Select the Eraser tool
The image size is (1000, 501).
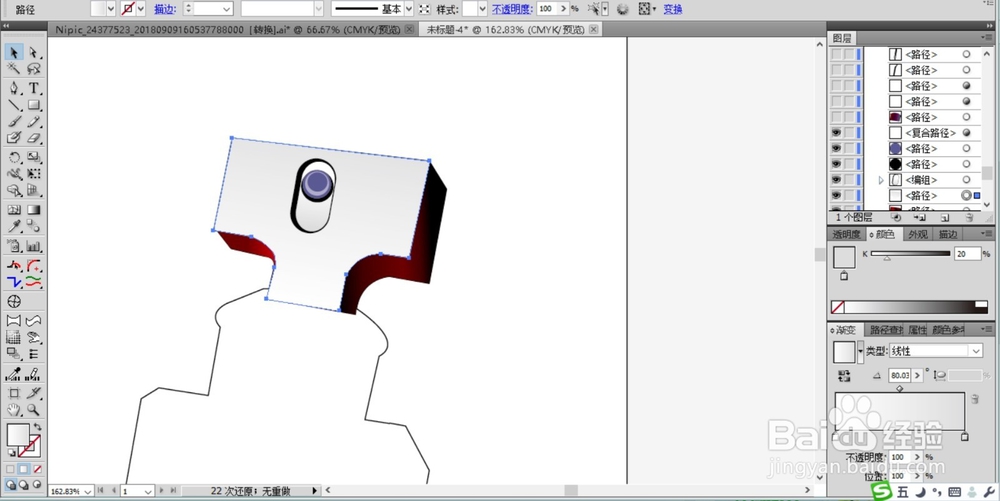click(33, 138)
